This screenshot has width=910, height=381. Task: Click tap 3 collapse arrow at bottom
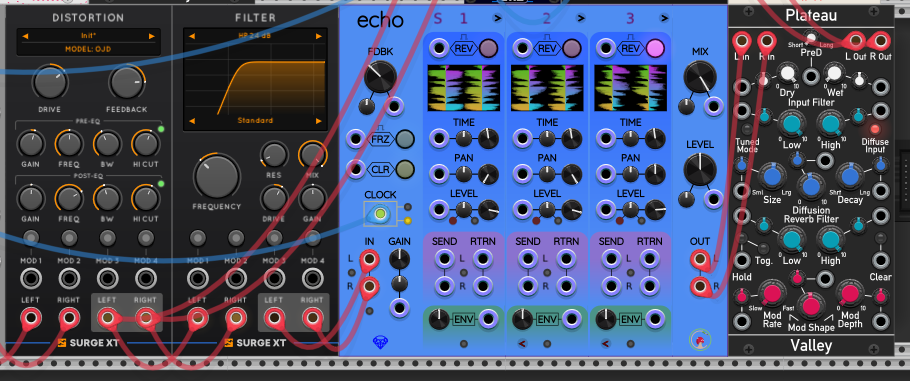(x=605, y=344)
